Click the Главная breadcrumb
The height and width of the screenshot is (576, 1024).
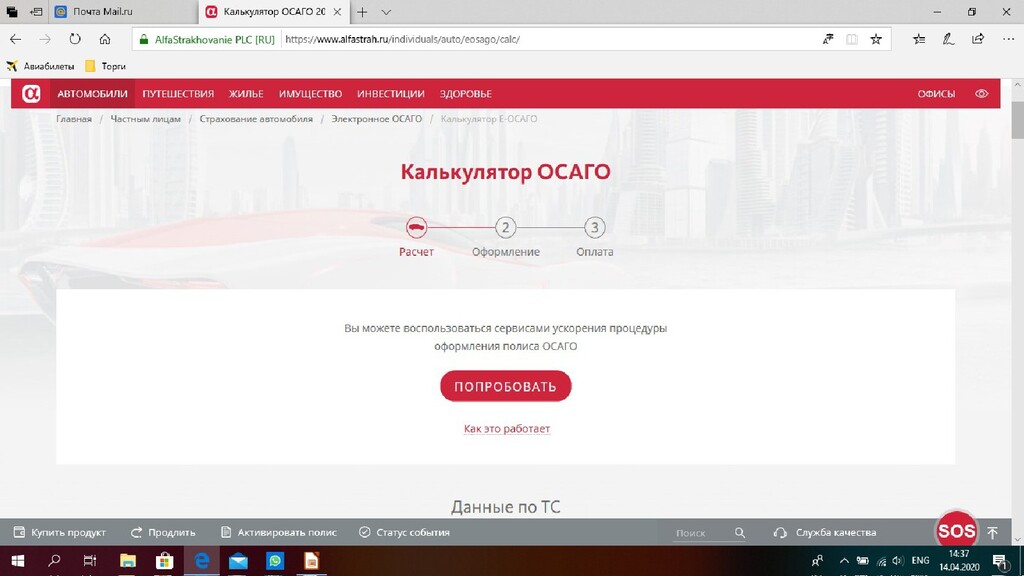click(74, 119)
